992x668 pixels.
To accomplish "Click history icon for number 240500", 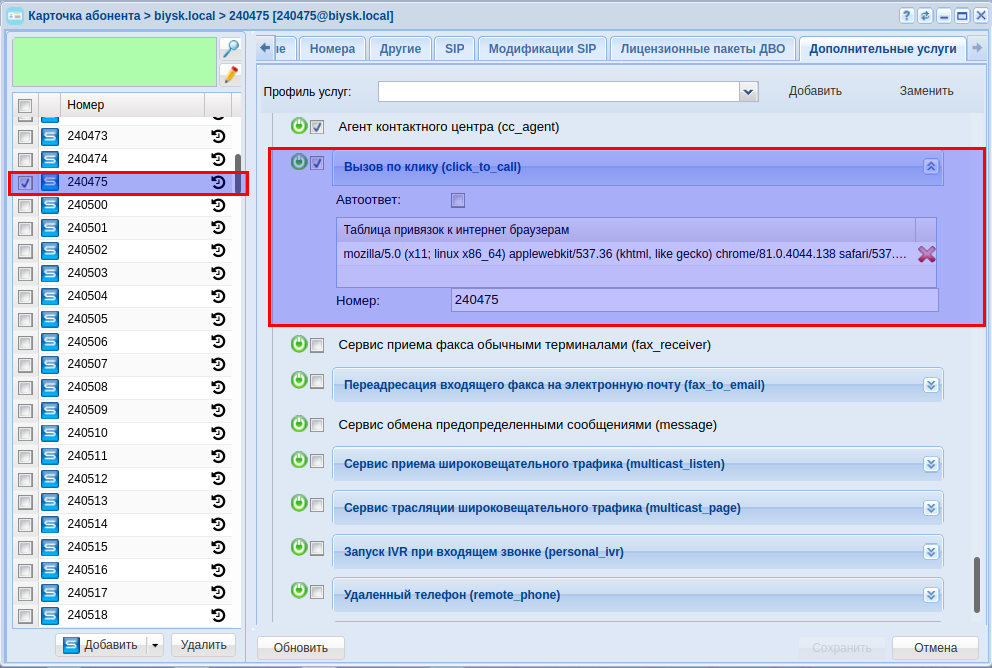I will coord(218,205).
